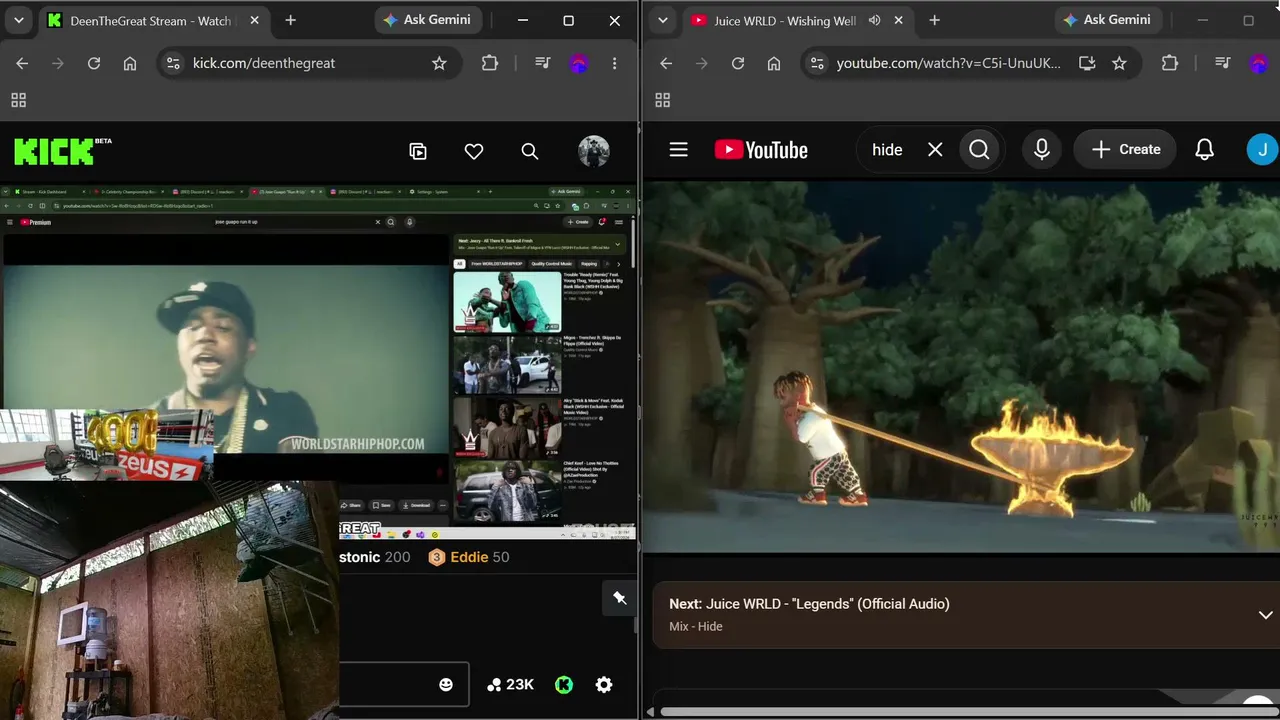The image size is (1280, 720).
Task: Click the green Kick icon beside chat settings
Action: (564, 685)
